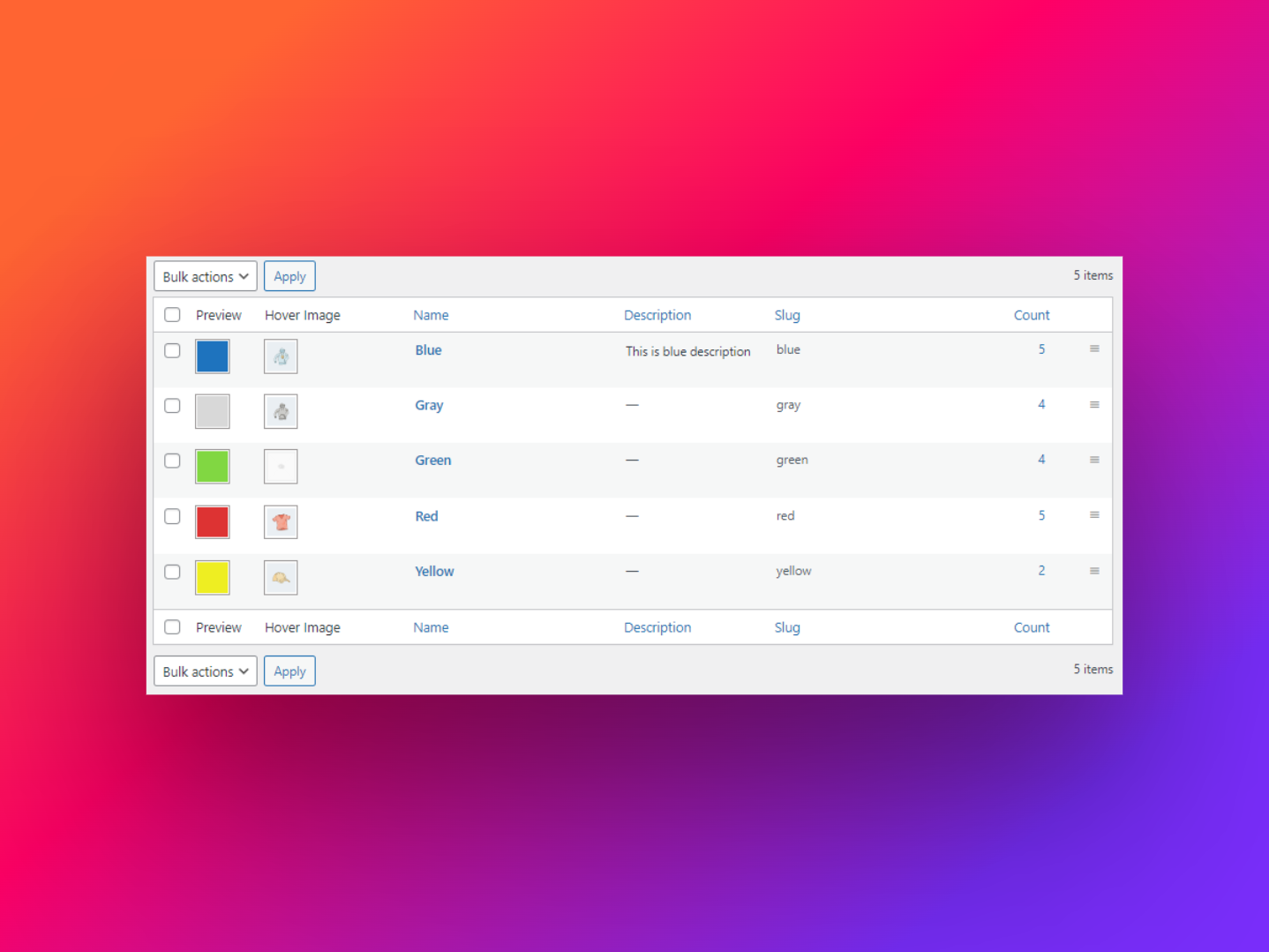This screenshot has height=952, width=1269.
Task: Open the top Bulk actions dropdown
Action: [205, 276]
